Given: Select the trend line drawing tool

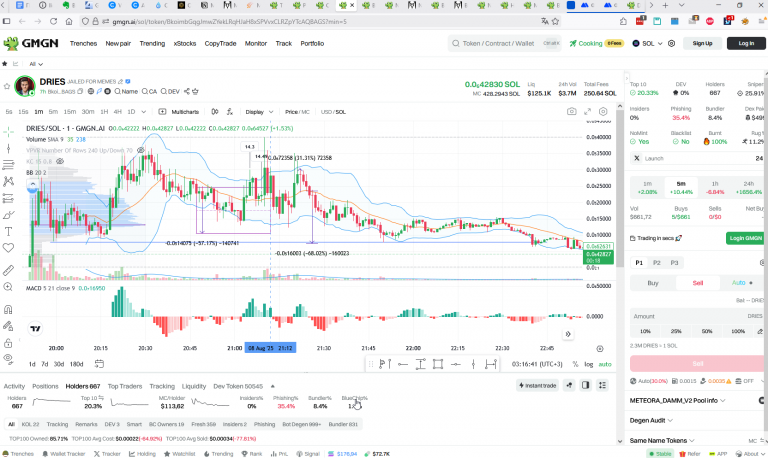Looking at the screenshot, I should pyautogui.click(x=8, y=148).
